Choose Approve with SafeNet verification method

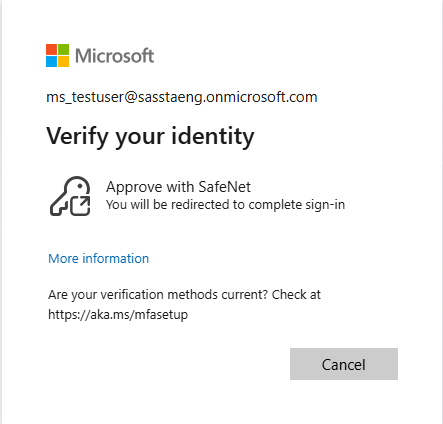point(197,196)
